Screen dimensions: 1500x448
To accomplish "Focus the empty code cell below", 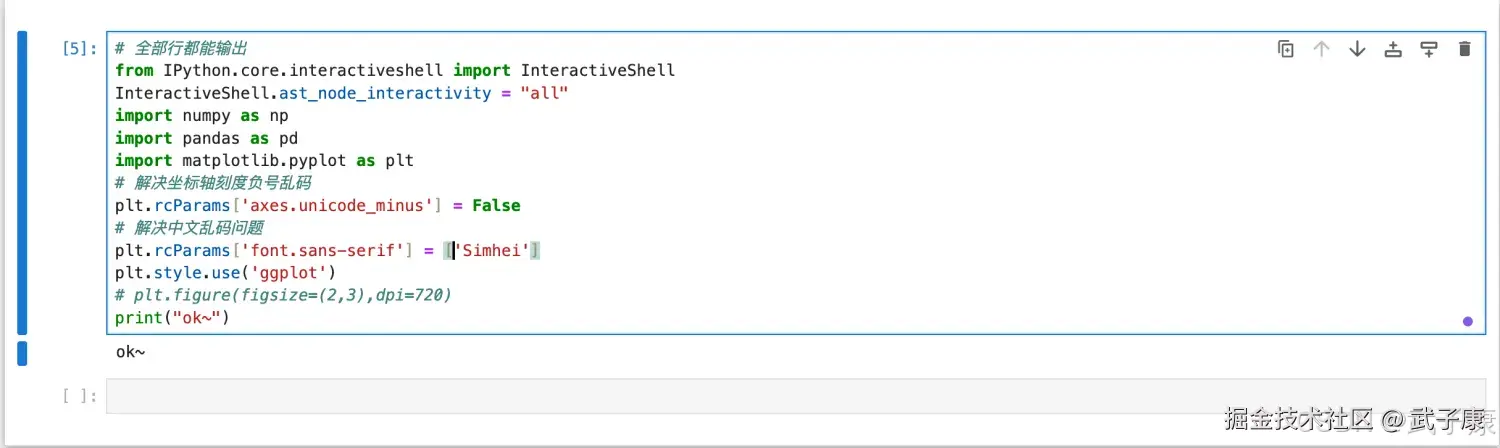I will [x=795, y=396].
